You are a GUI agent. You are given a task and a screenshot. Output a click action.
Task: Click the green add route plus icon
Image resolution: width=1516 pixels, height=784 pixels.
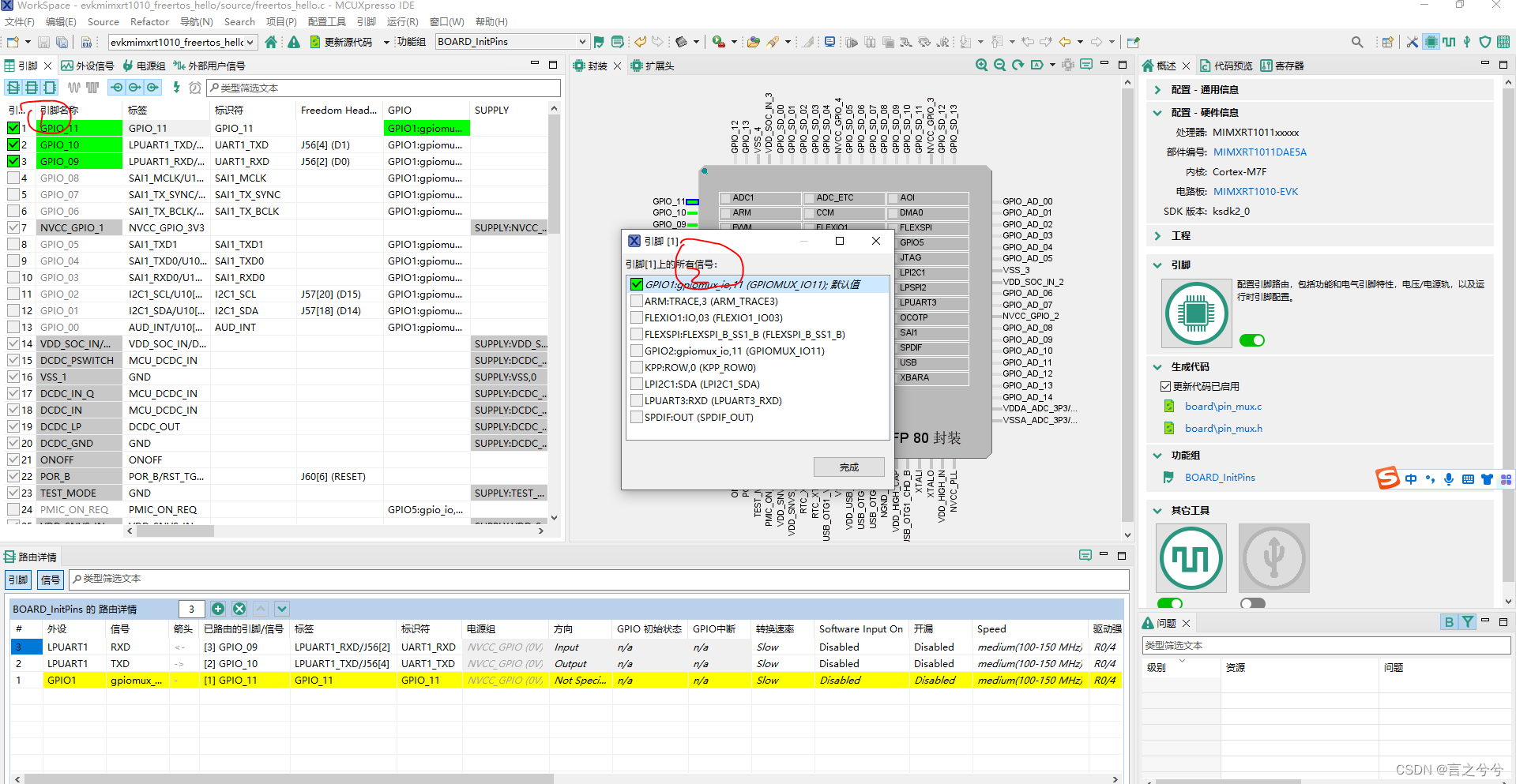pyautogui.click(x=218, y=609)
